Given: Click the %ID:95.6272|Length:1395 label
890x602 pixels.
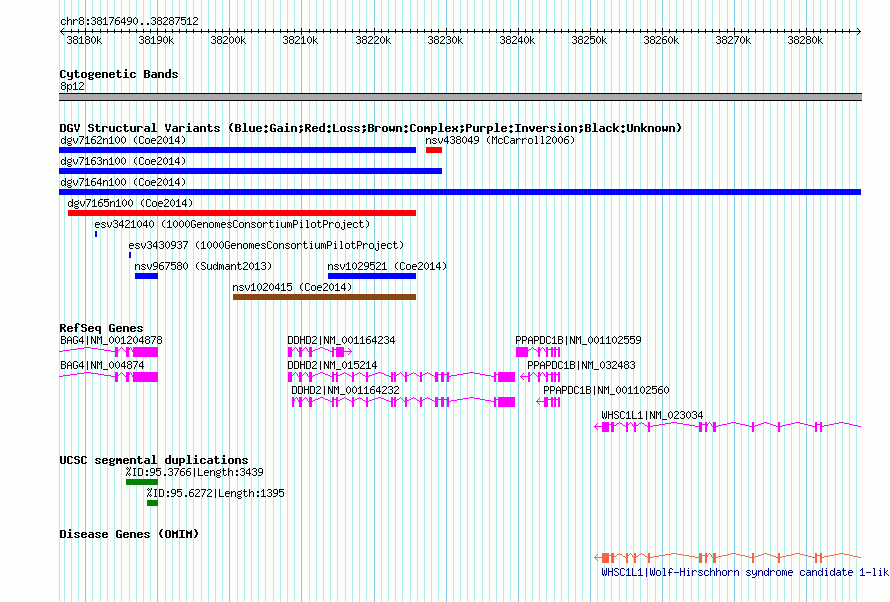Looking at the screenshot, I should 215,493.
